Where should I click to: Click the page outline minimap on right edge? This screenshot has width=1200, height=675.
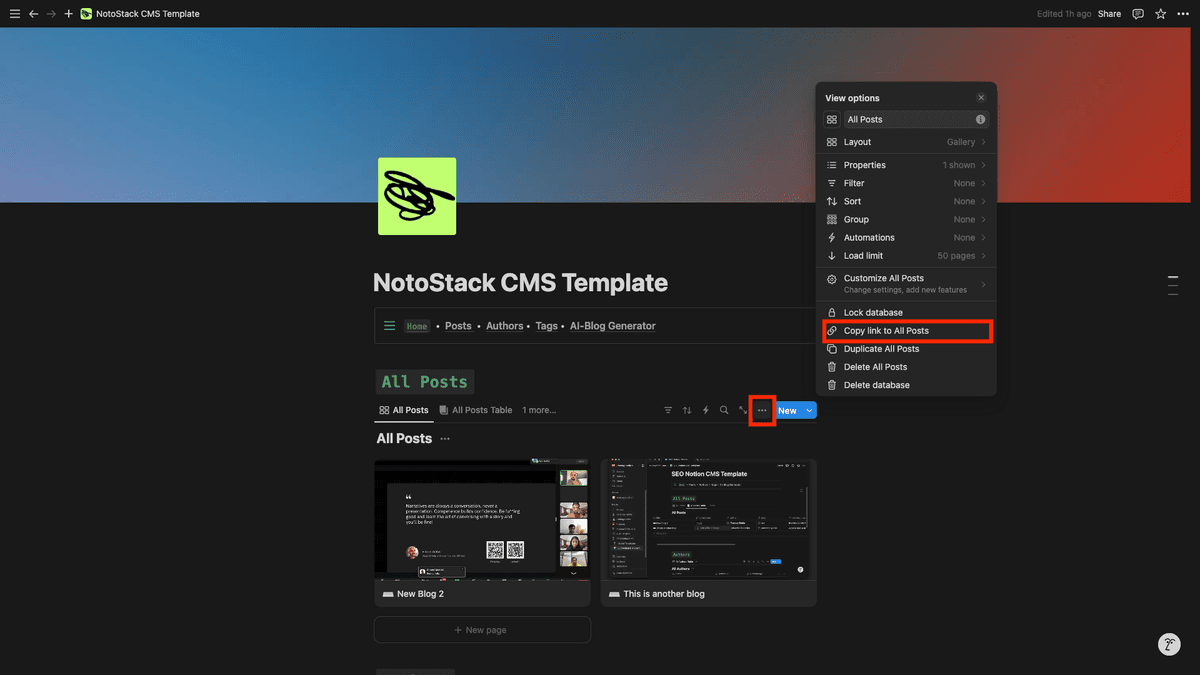point(1173,285)
